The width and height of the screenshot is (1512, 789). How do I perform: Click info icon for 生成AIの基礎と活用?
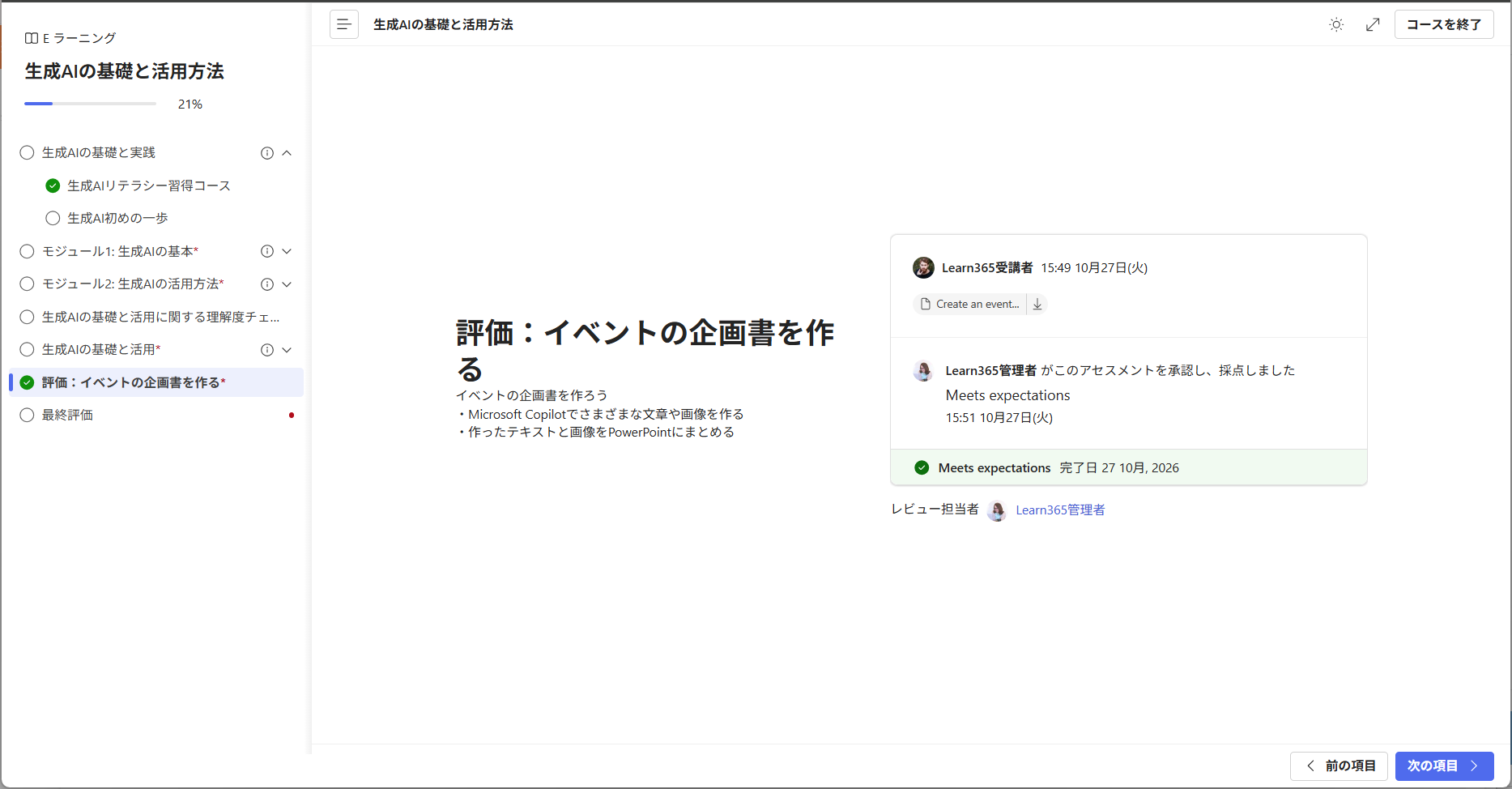[x=267, y=350]
